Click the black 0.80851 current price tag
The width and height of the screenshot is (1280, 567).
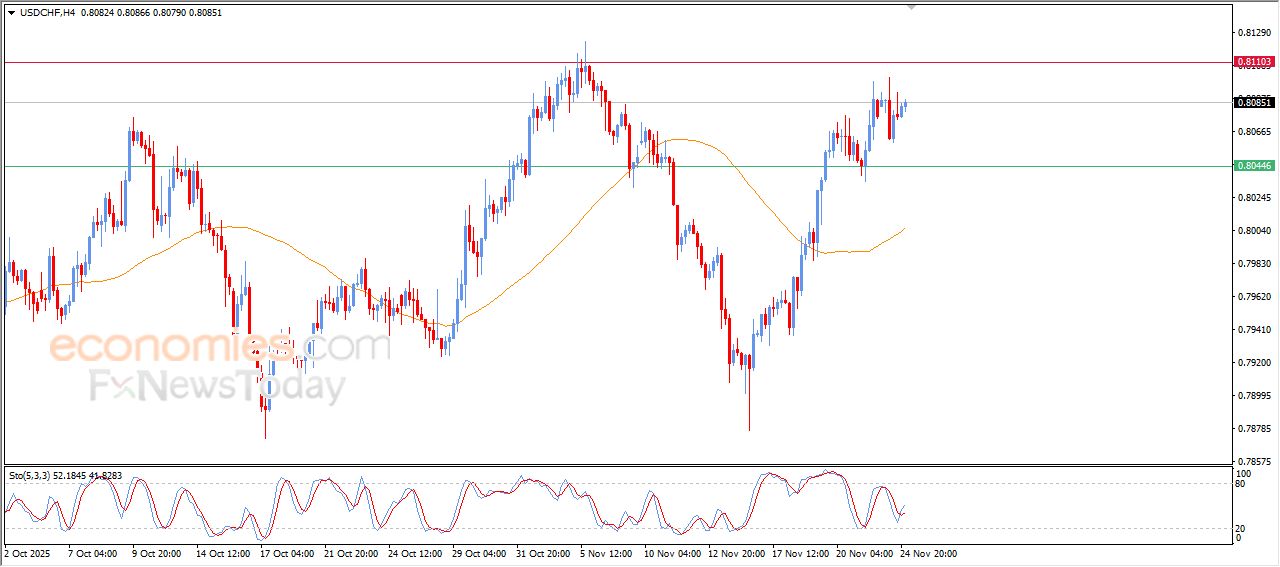pos(1254,102)
